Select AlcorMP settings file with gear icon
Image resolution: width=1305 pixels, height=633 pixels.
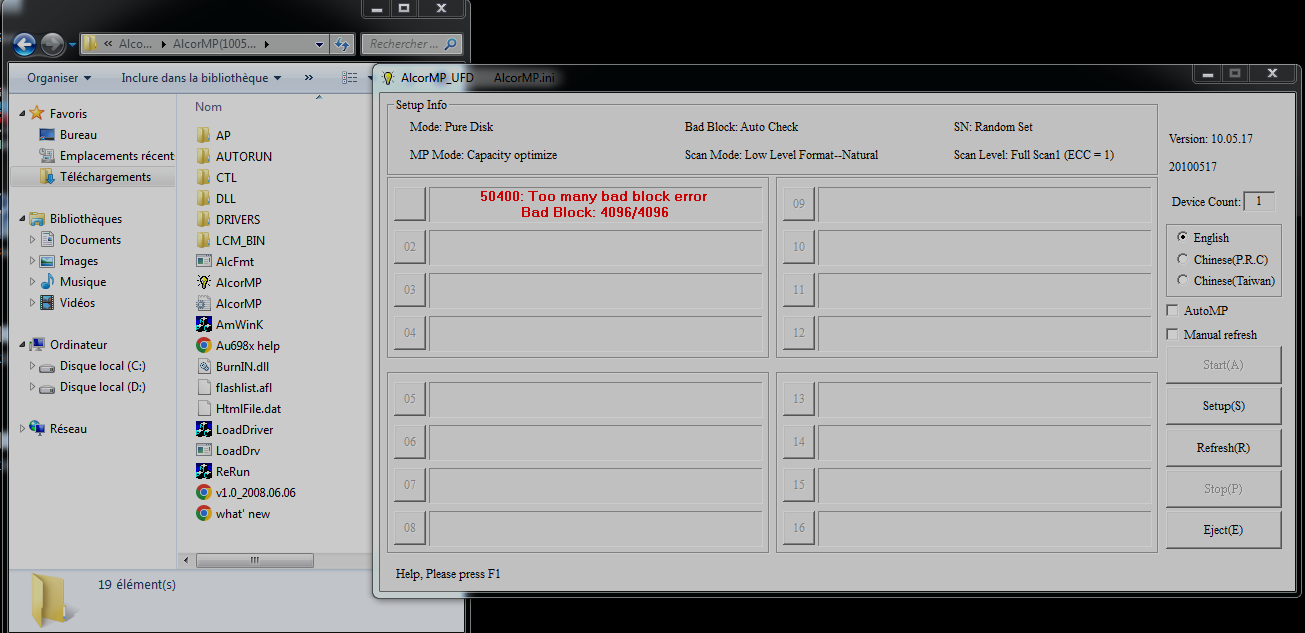tap(229, 303)
